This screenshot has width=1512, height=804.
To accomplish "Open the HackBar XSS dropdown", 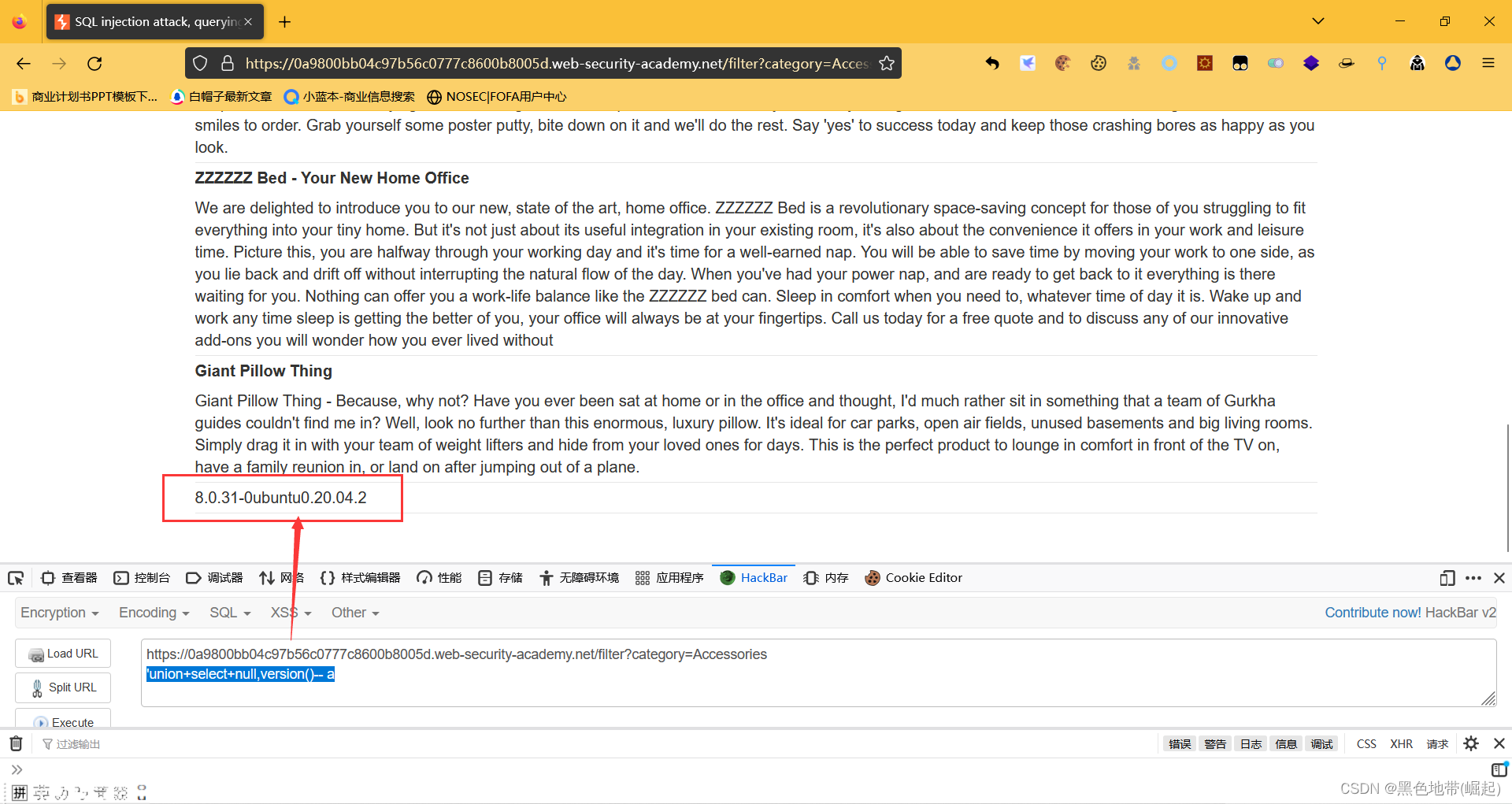I will tap(291, 613).
